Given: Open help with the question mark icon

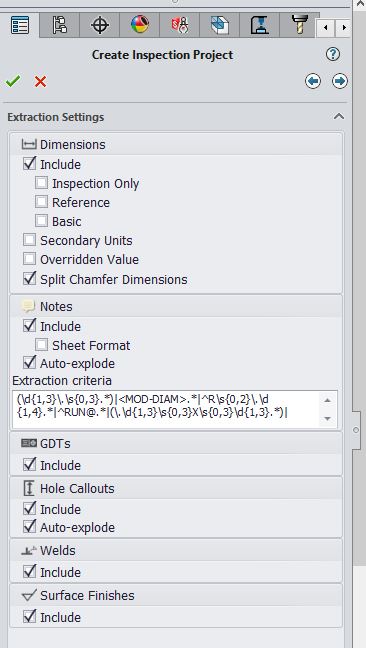Looking at the screenshot, I should [333, 54].
